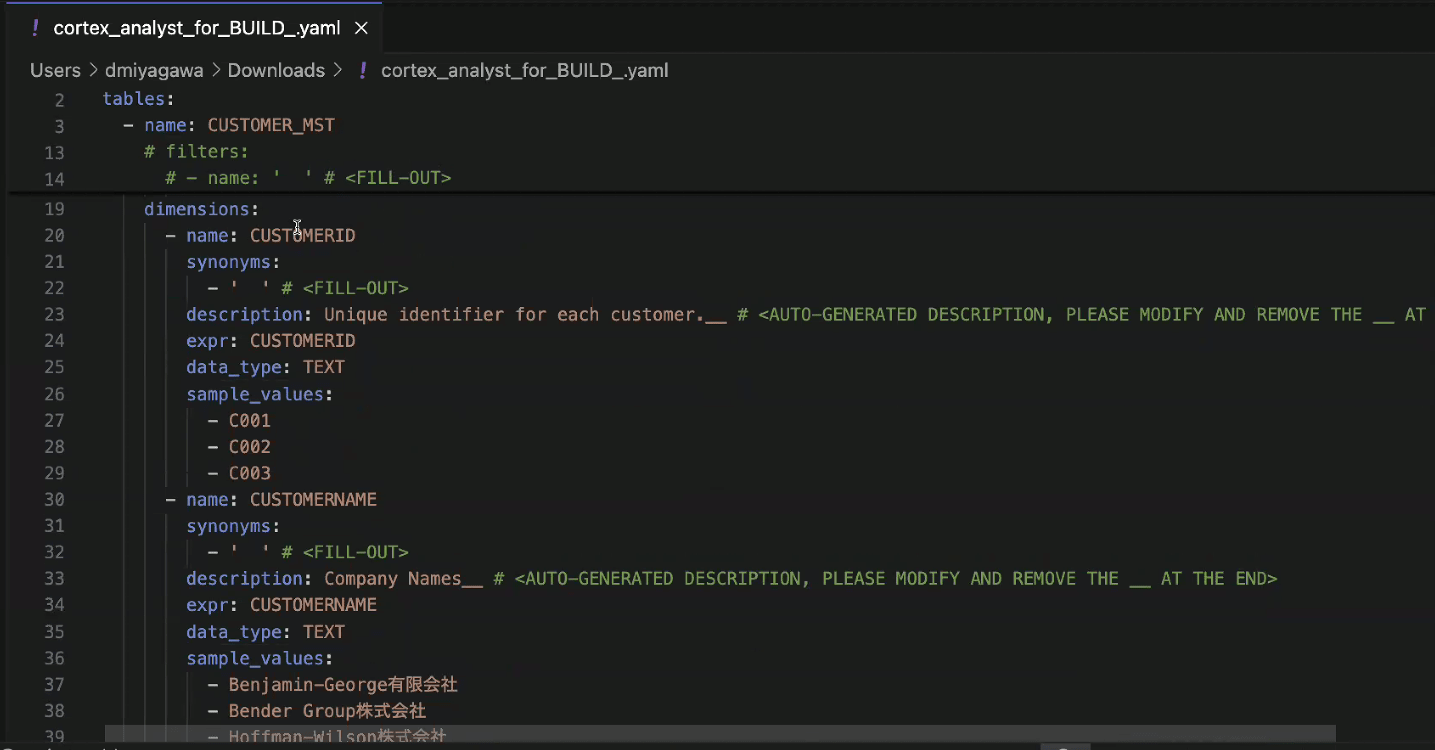Click the YAML file icon in the tab

click(35, 28)
